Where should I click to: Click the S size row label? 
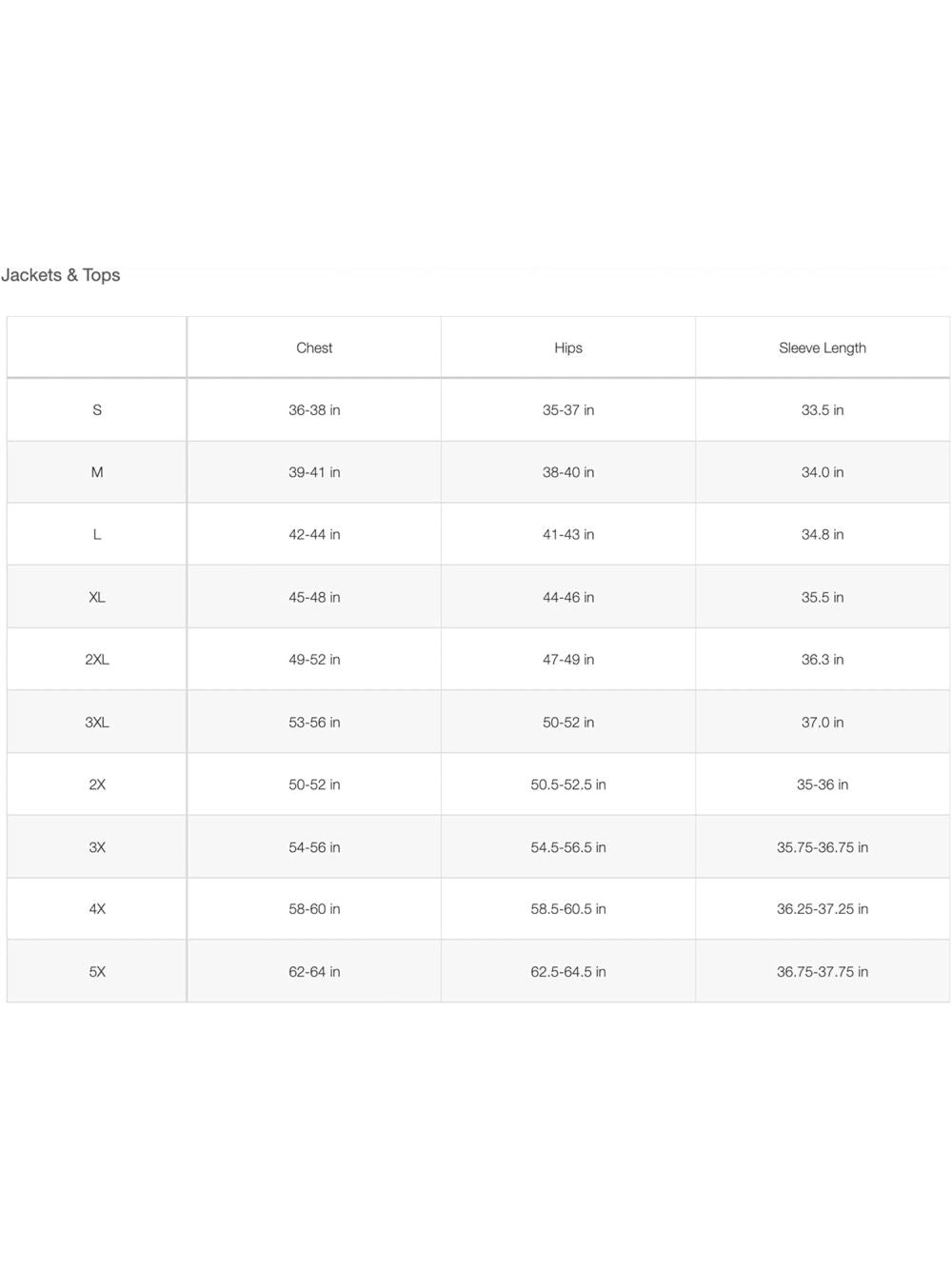point(97,410)
